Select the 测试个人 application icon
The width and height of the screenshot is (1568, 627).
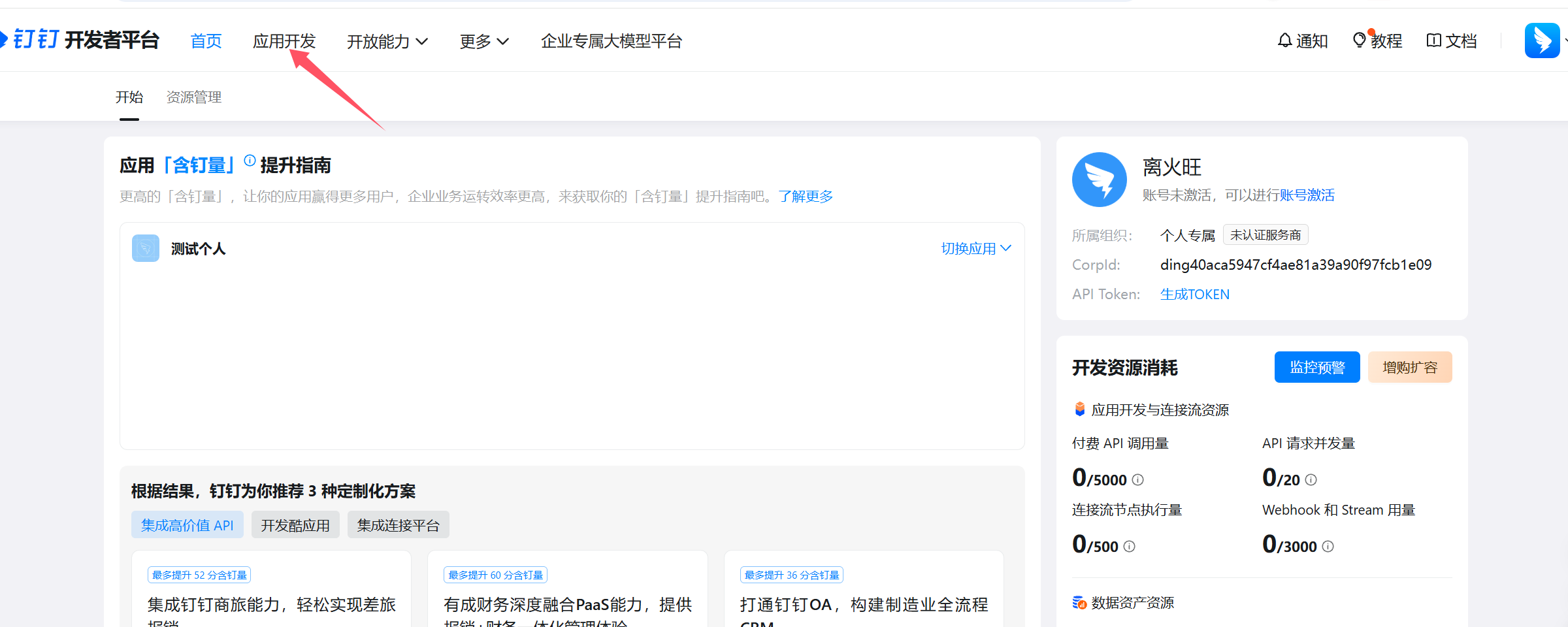(145, 248)
